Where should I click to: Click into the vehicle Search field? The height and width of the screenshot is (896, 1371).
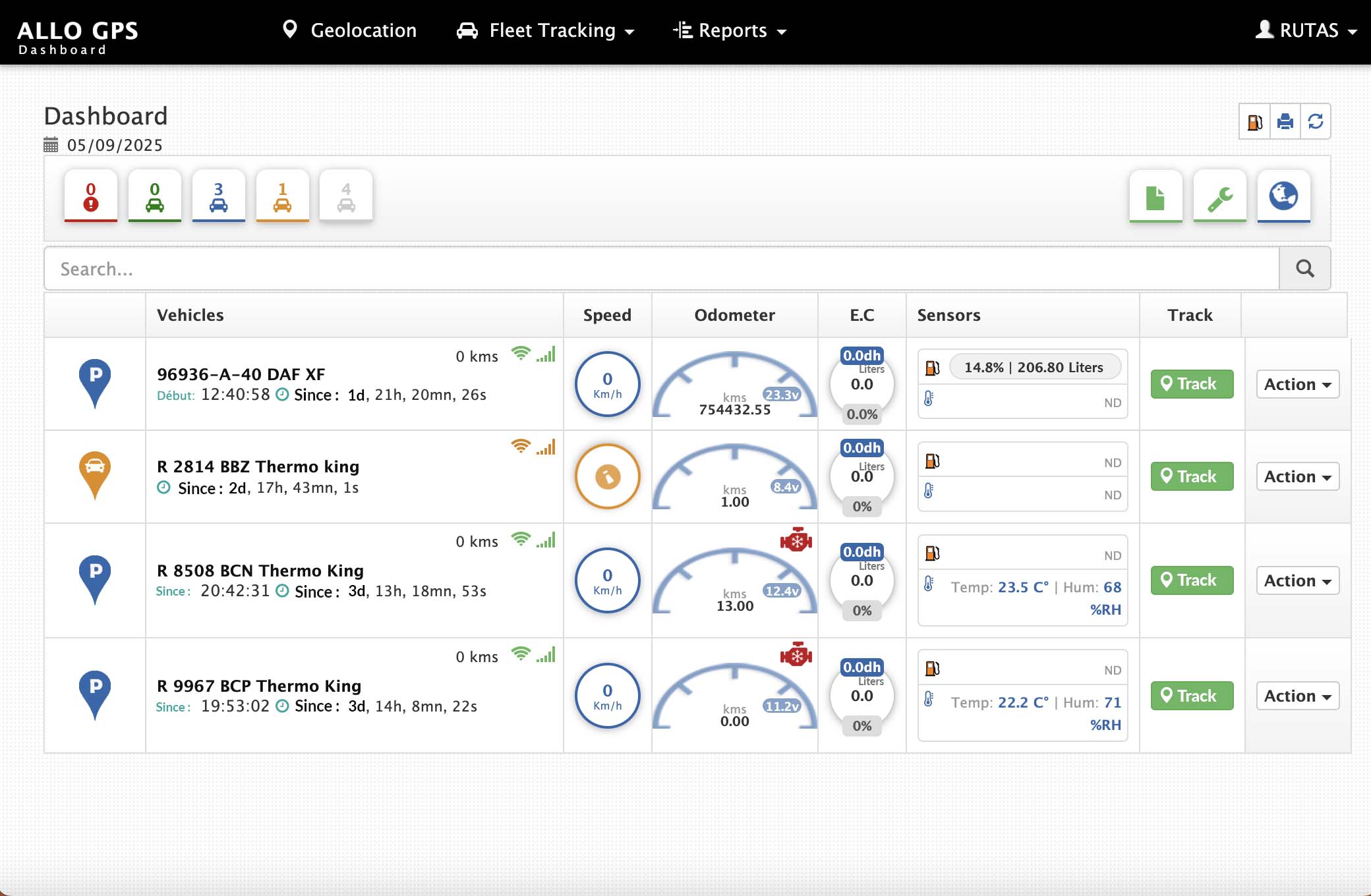[x=659, y=269]
